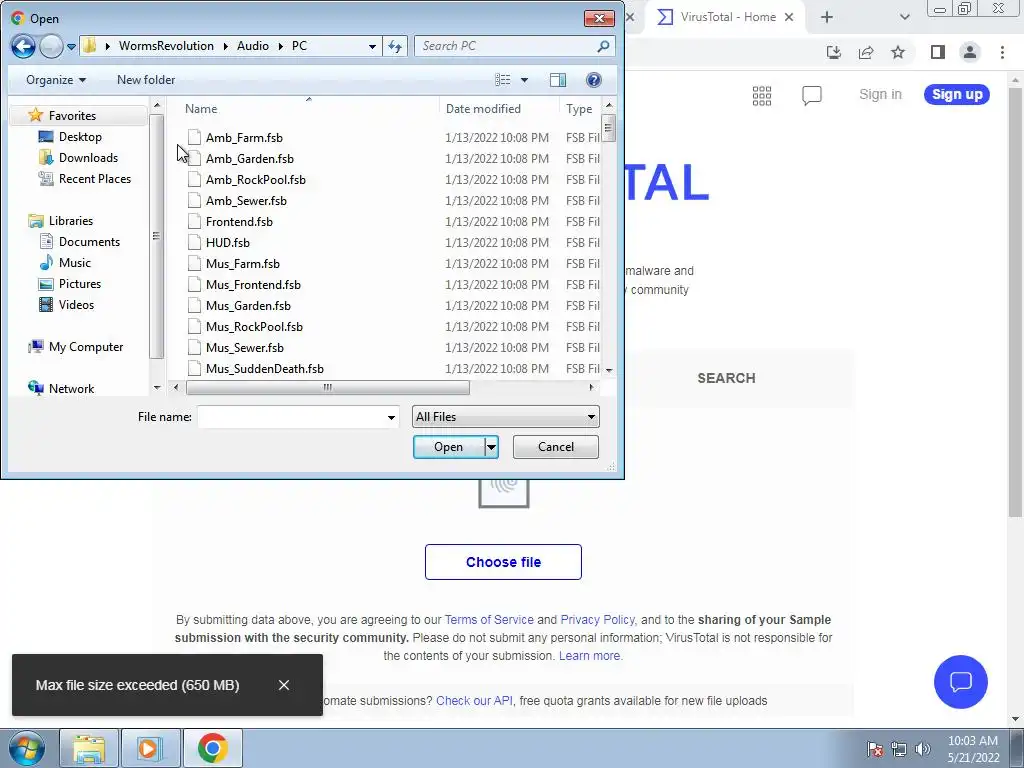The image size is (1024, 768).
Task: Open the Documents library
Action: (89, 242)
